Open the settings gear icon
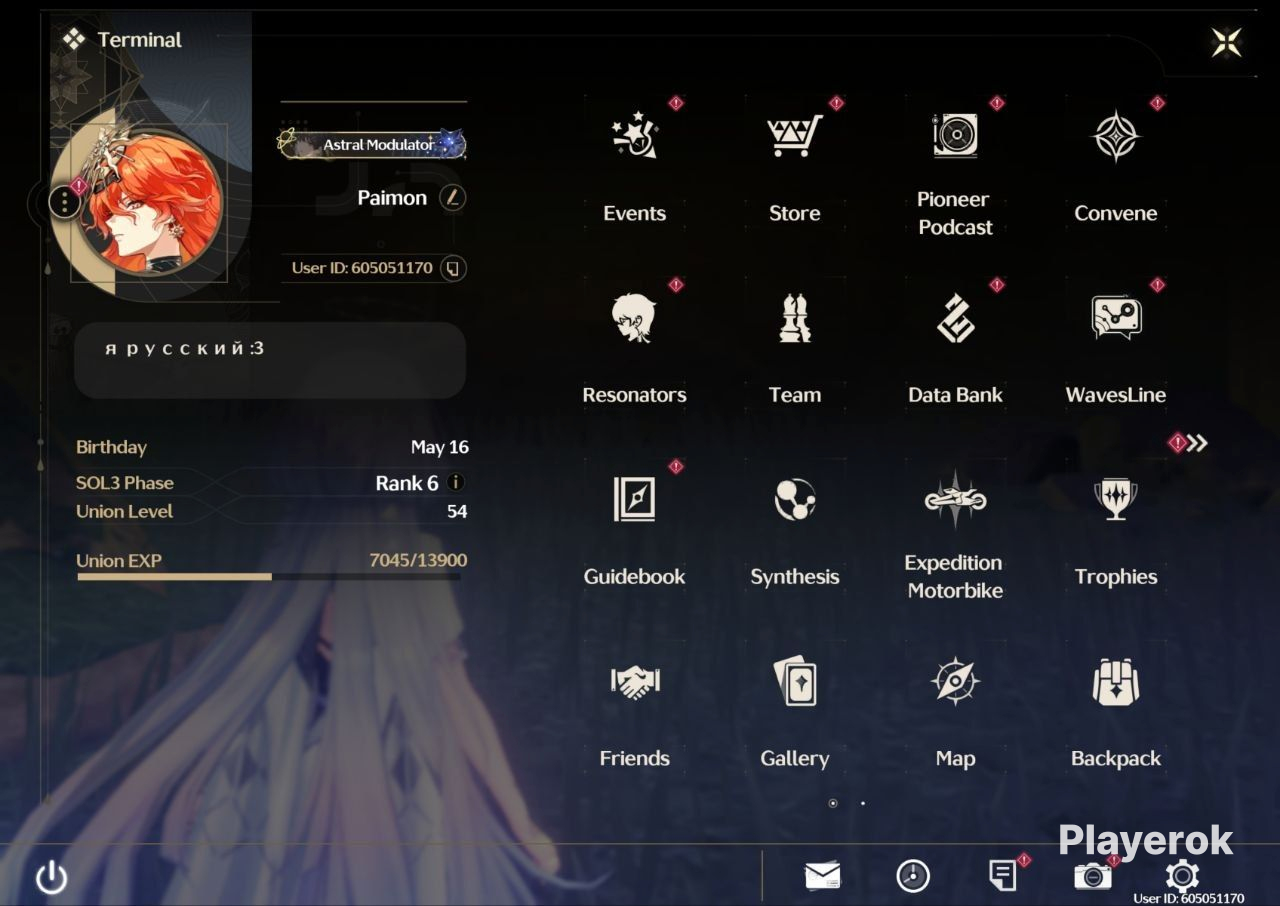Viewport: 1280px width, 906px height. coord(1182,876)
